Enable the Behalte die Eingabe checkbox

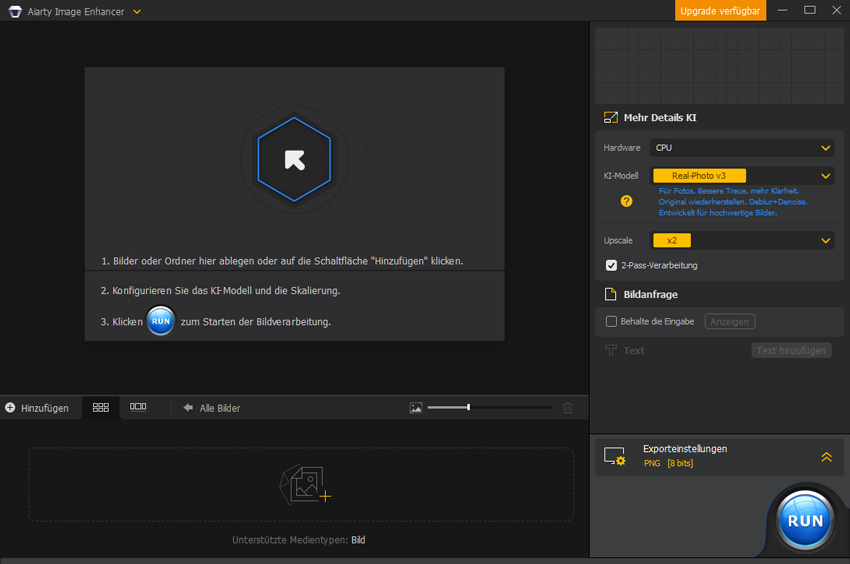[x=611, y=322]
